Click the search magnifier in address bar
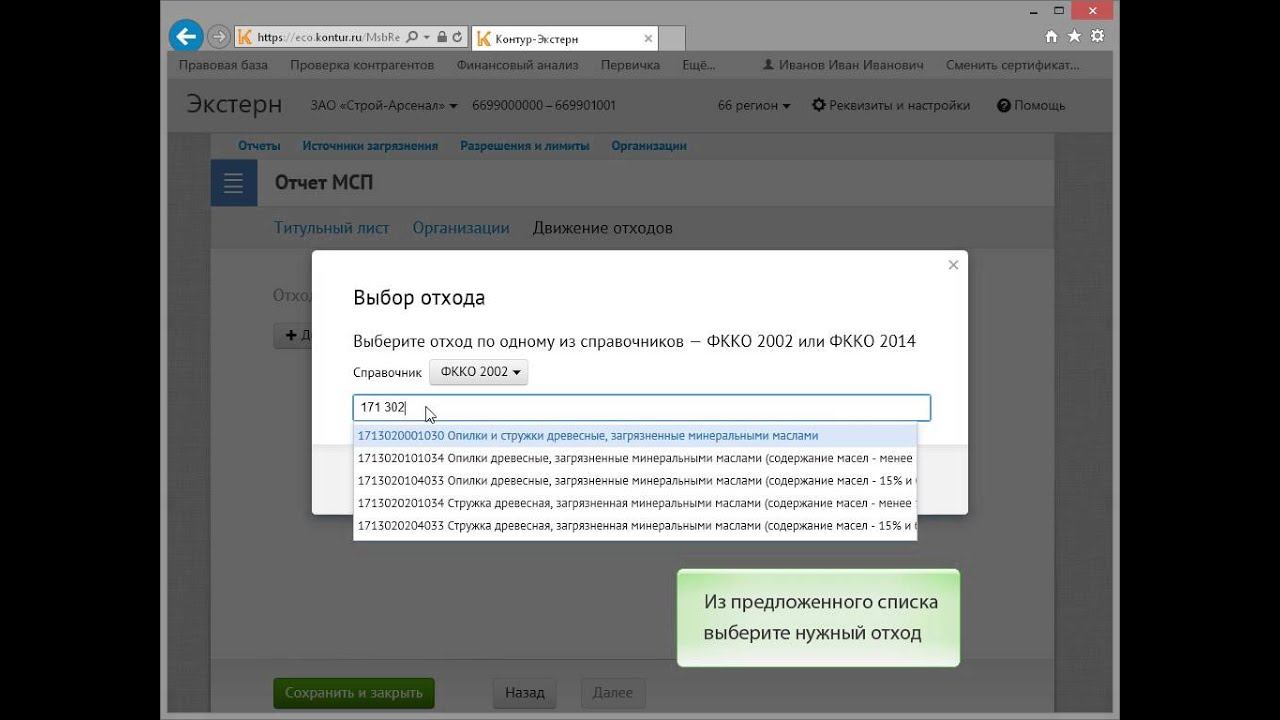Image resolution: width=1280 pixels, height=720 pixels. tap(411, 37)
